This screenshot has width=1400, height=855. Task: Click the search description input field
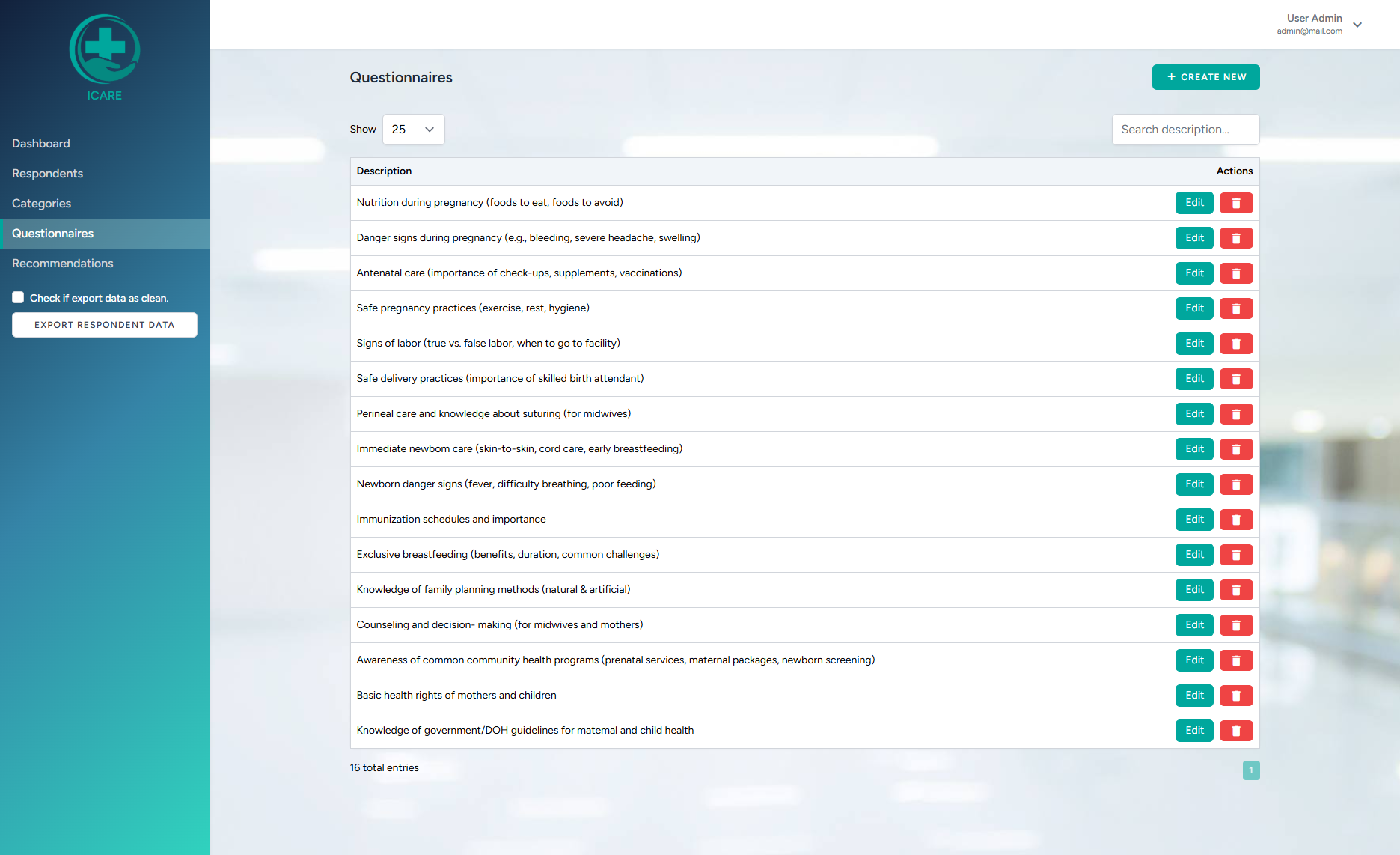pyautogui.click(x=1185, y=129)
